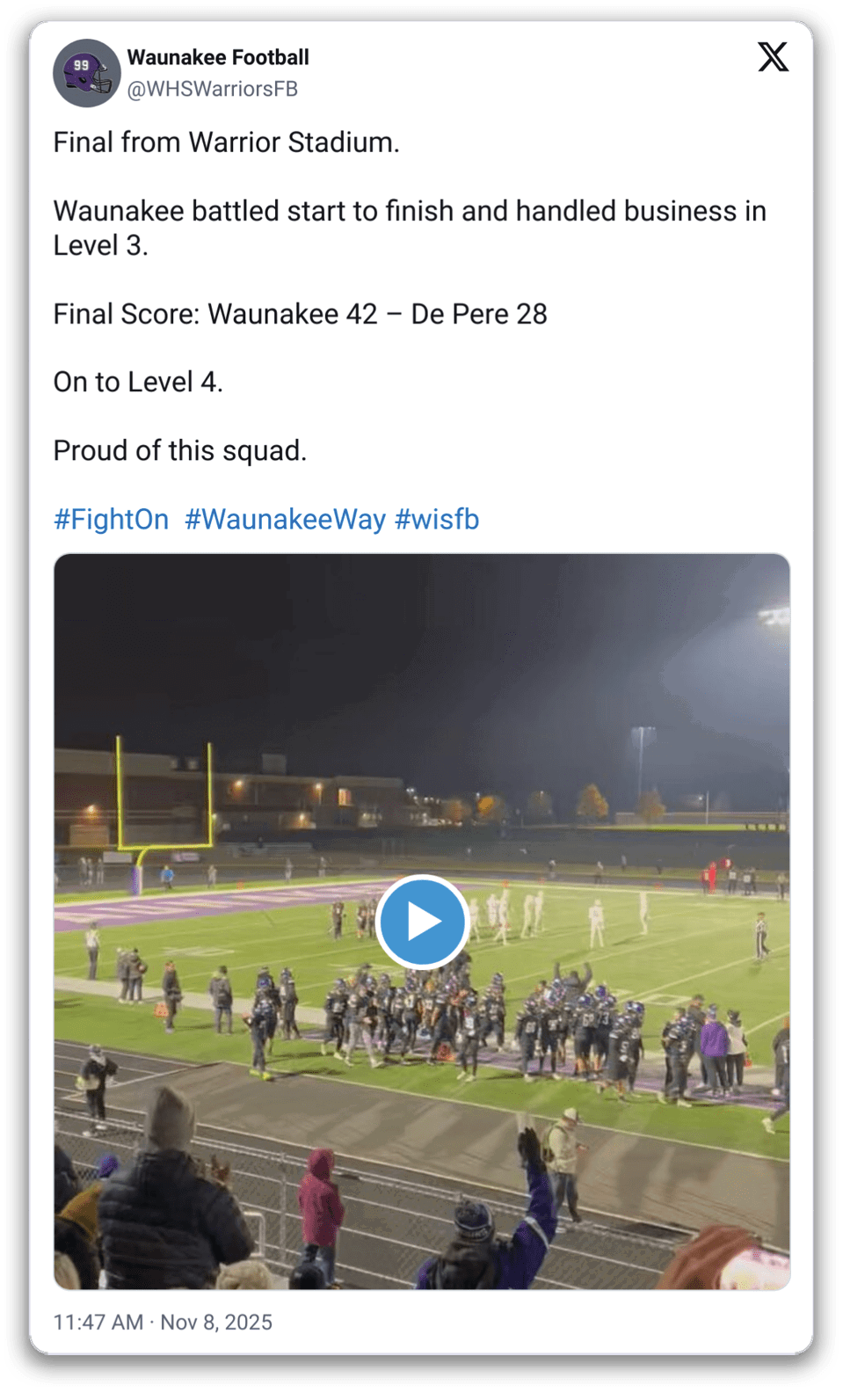Open the #FightOn hashtag
The image size is (843, 1400).
coord(111,519)
